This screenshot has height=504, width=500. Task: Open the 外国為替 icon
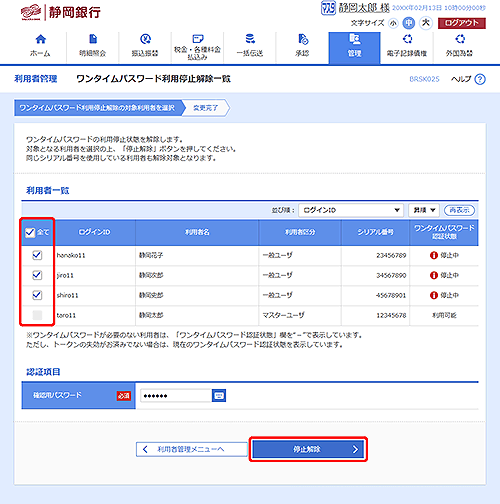(460, 39)
